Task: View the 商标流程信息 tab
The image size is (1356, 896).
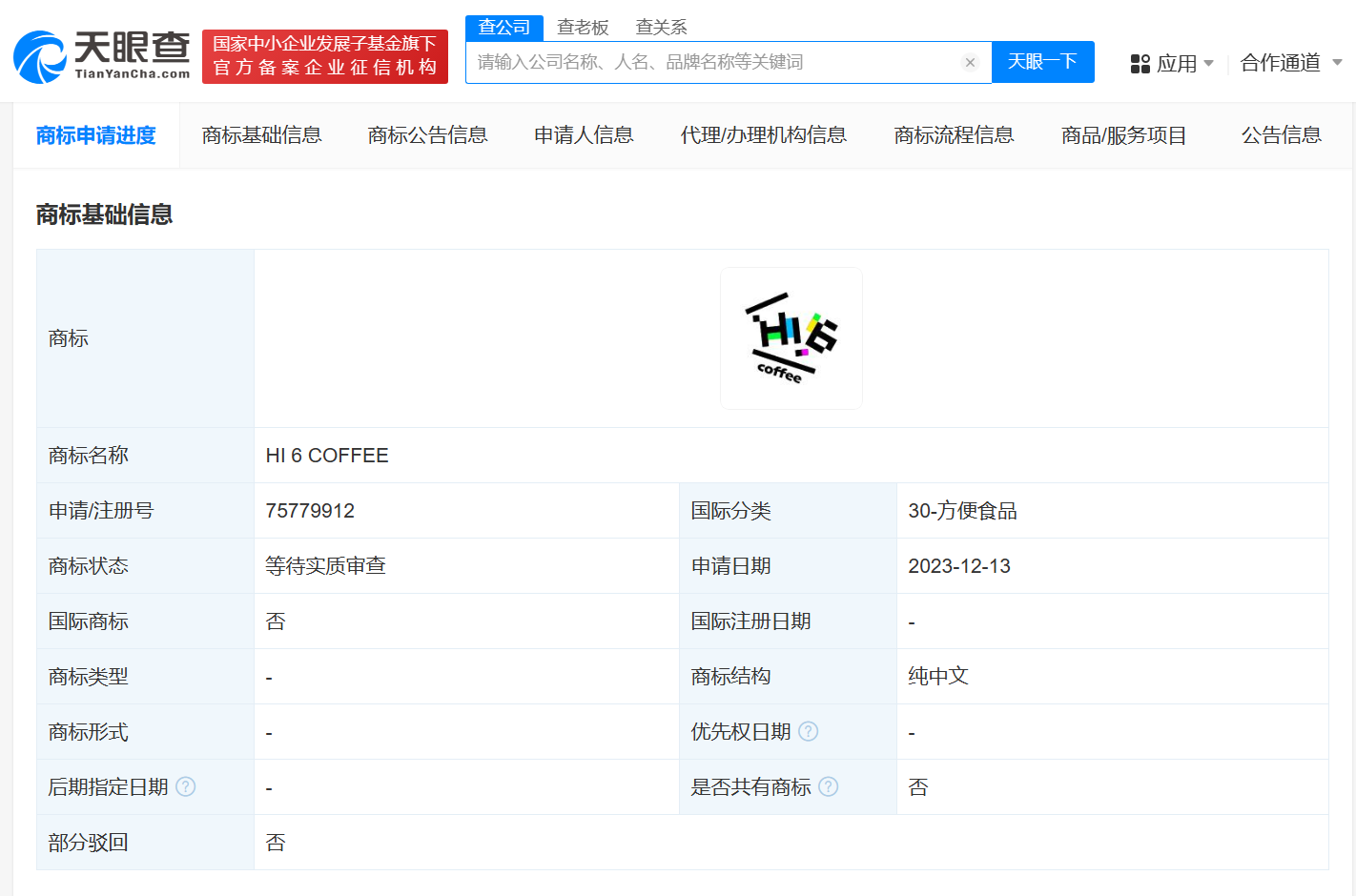Action: pyautogui.click(x=954, y=135)
